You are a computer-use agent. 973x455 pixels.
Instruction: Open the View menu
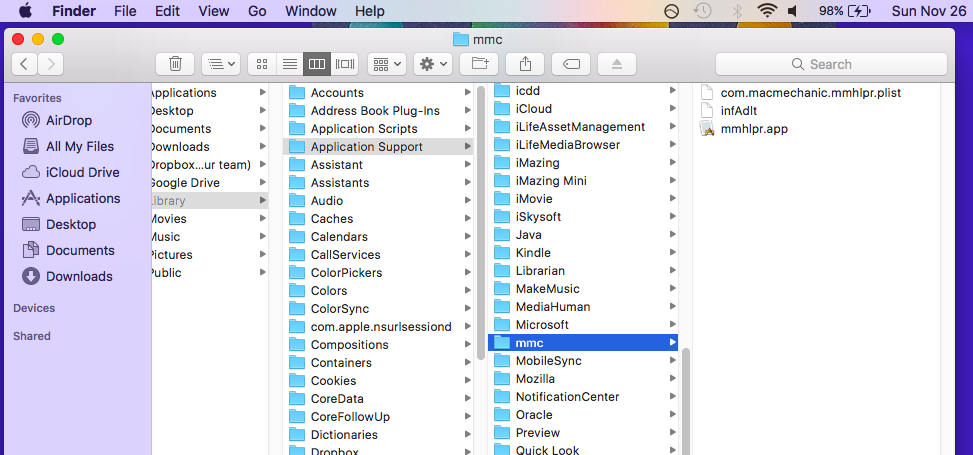click(x=213, y=11)
